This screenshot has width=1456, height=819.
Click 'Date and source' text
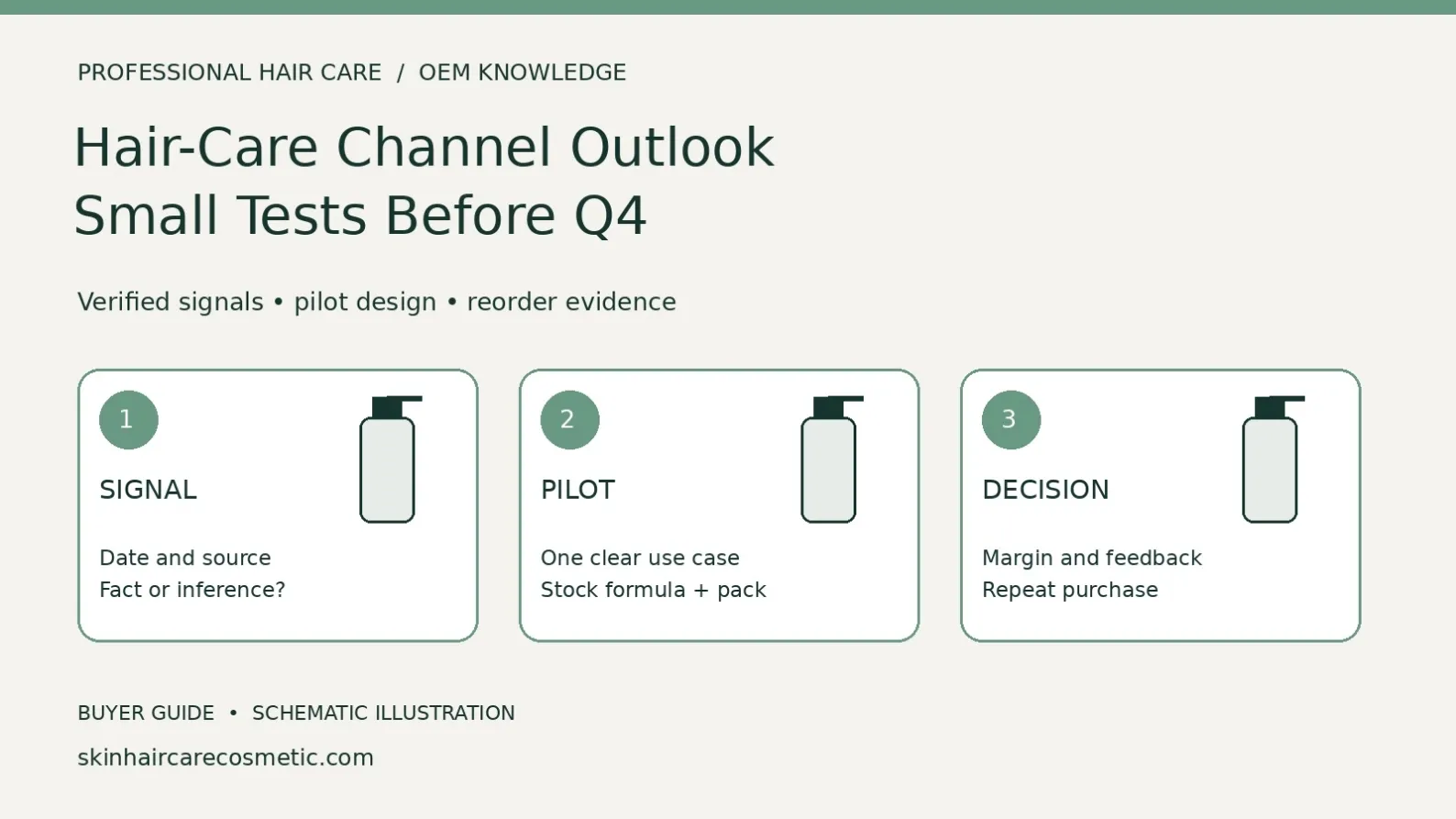click(x=185, y=558)
